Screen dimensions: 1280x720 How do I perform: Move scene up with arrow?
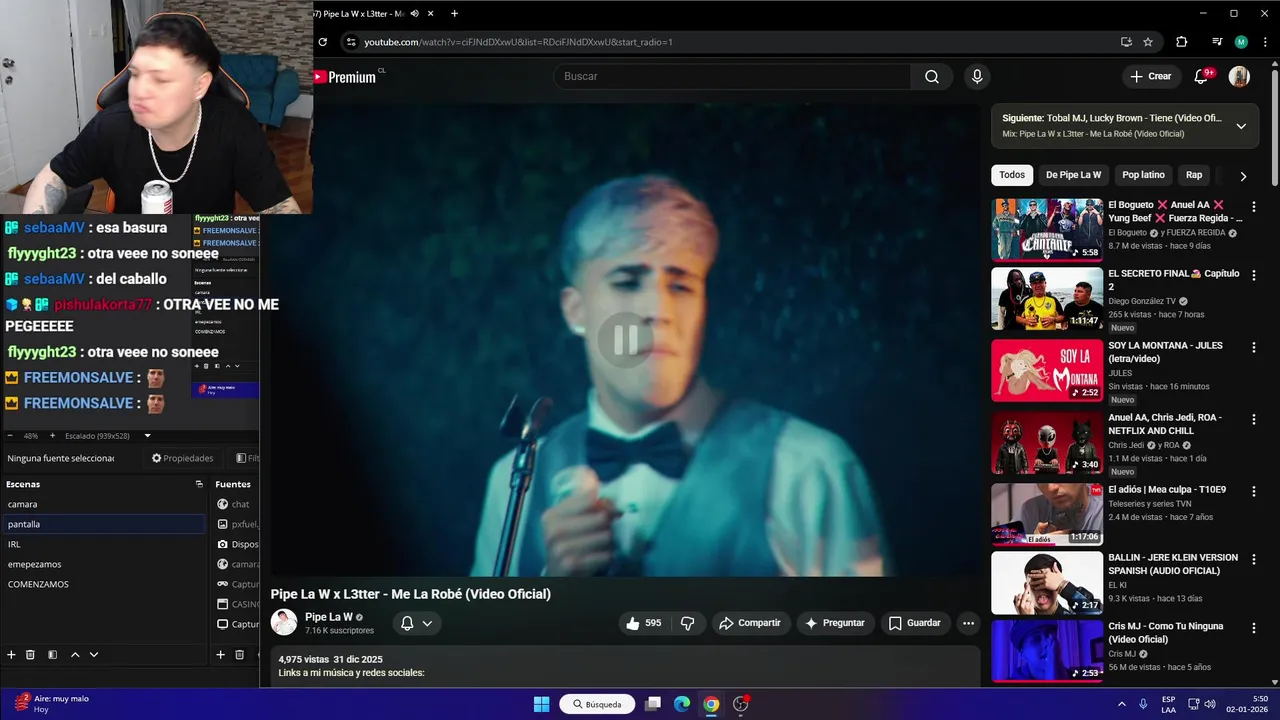(x=74, y=655)
